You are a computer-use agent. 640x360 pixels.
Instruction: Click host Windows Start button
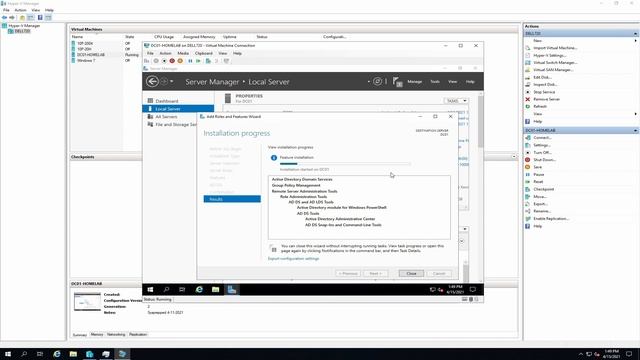(8, 354)
